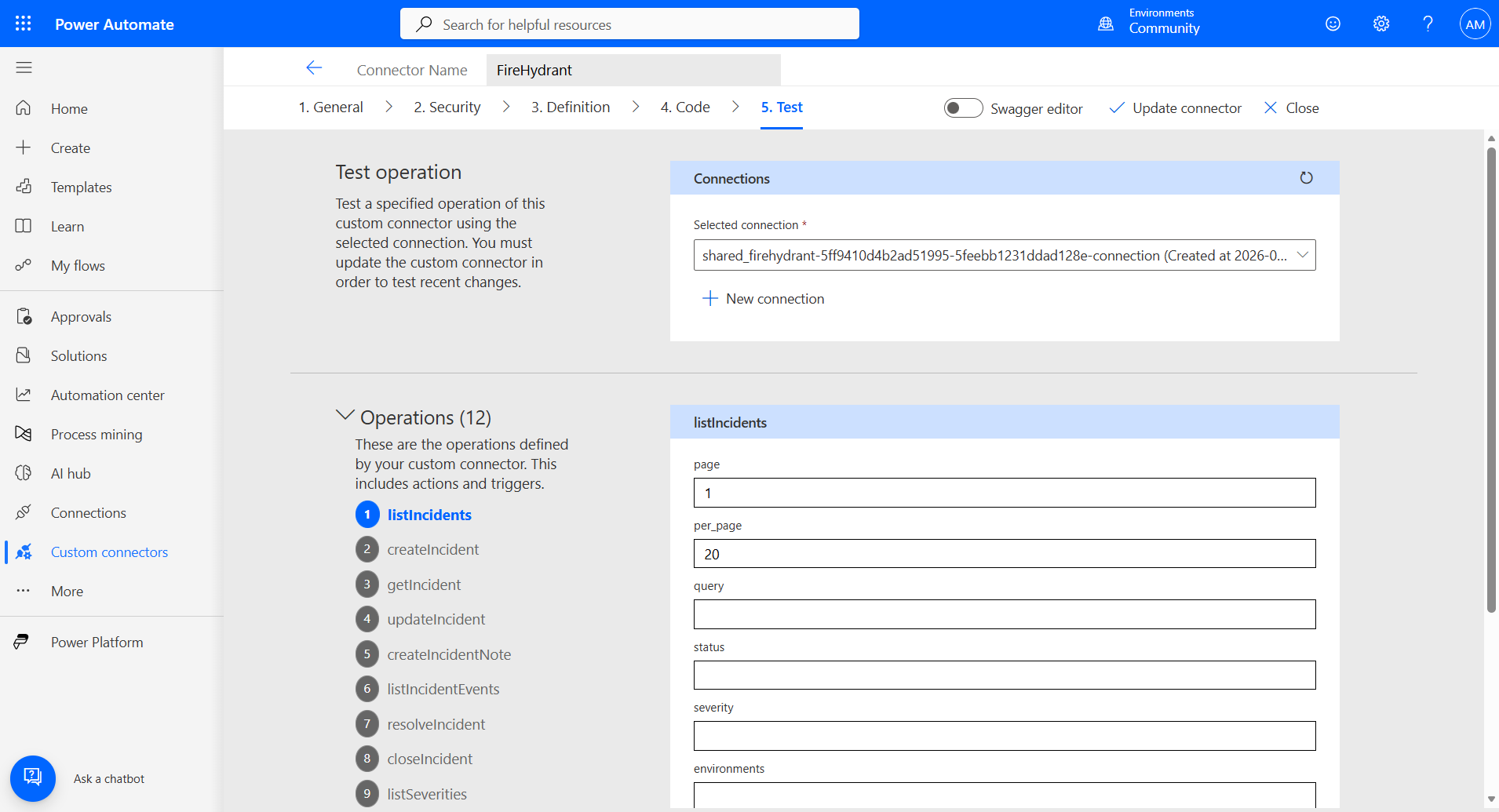
Task: Switch to the 1. General tab
Action: coord(330,107)
